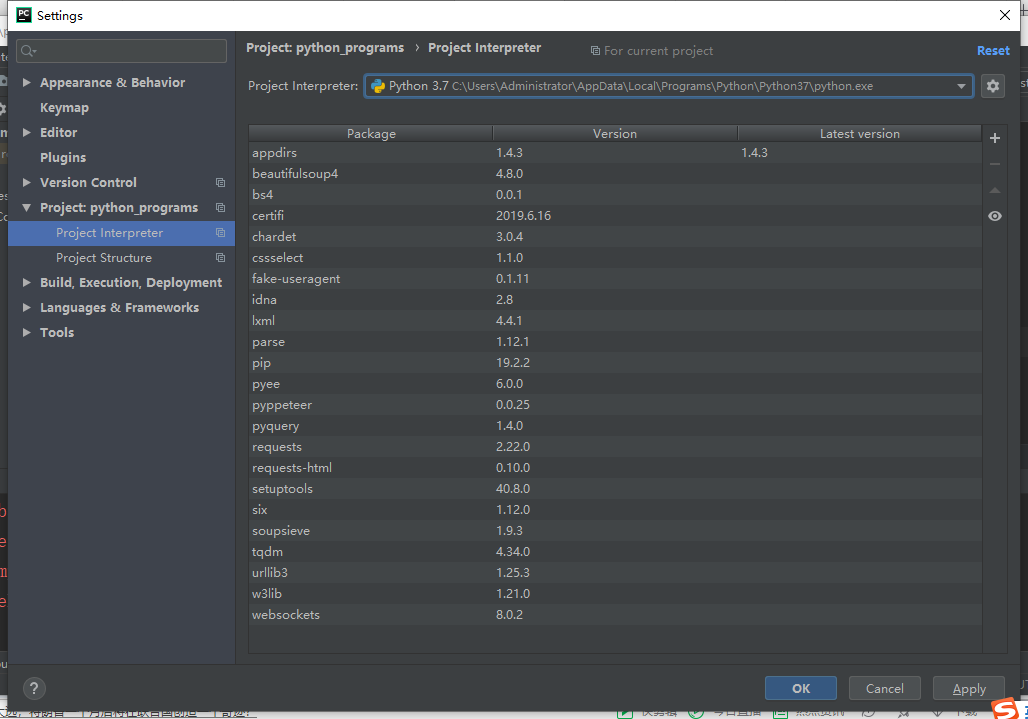This screenshot has width=1028, height=719.
Task: Expand the Editor section
Action: (26, 132)
